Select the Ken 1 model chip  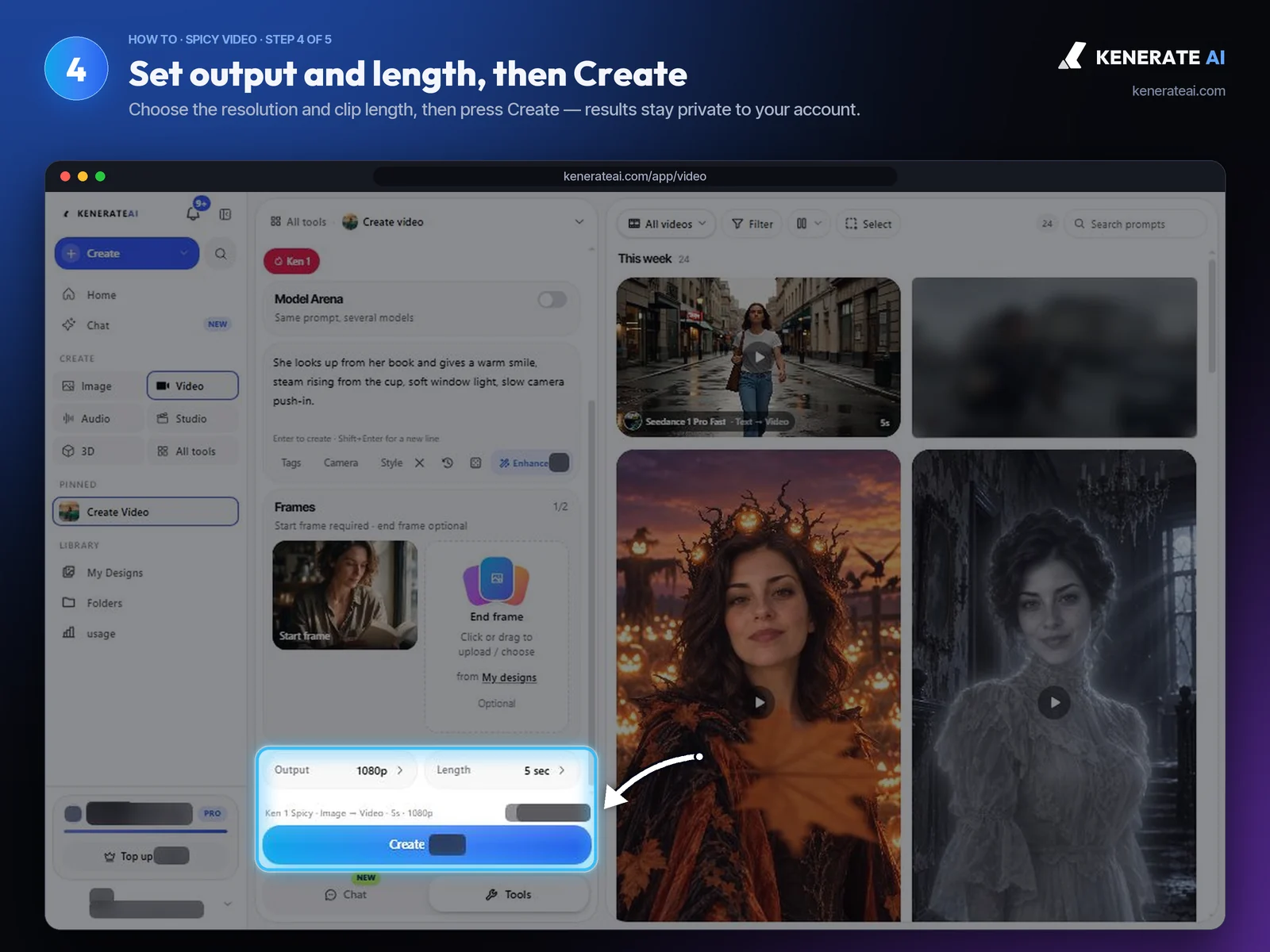coord(292,261)
